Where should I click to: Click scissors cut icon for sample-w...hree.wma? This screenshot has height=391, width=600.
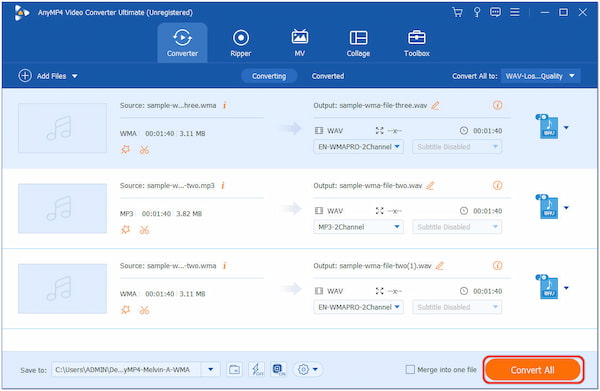144,150
